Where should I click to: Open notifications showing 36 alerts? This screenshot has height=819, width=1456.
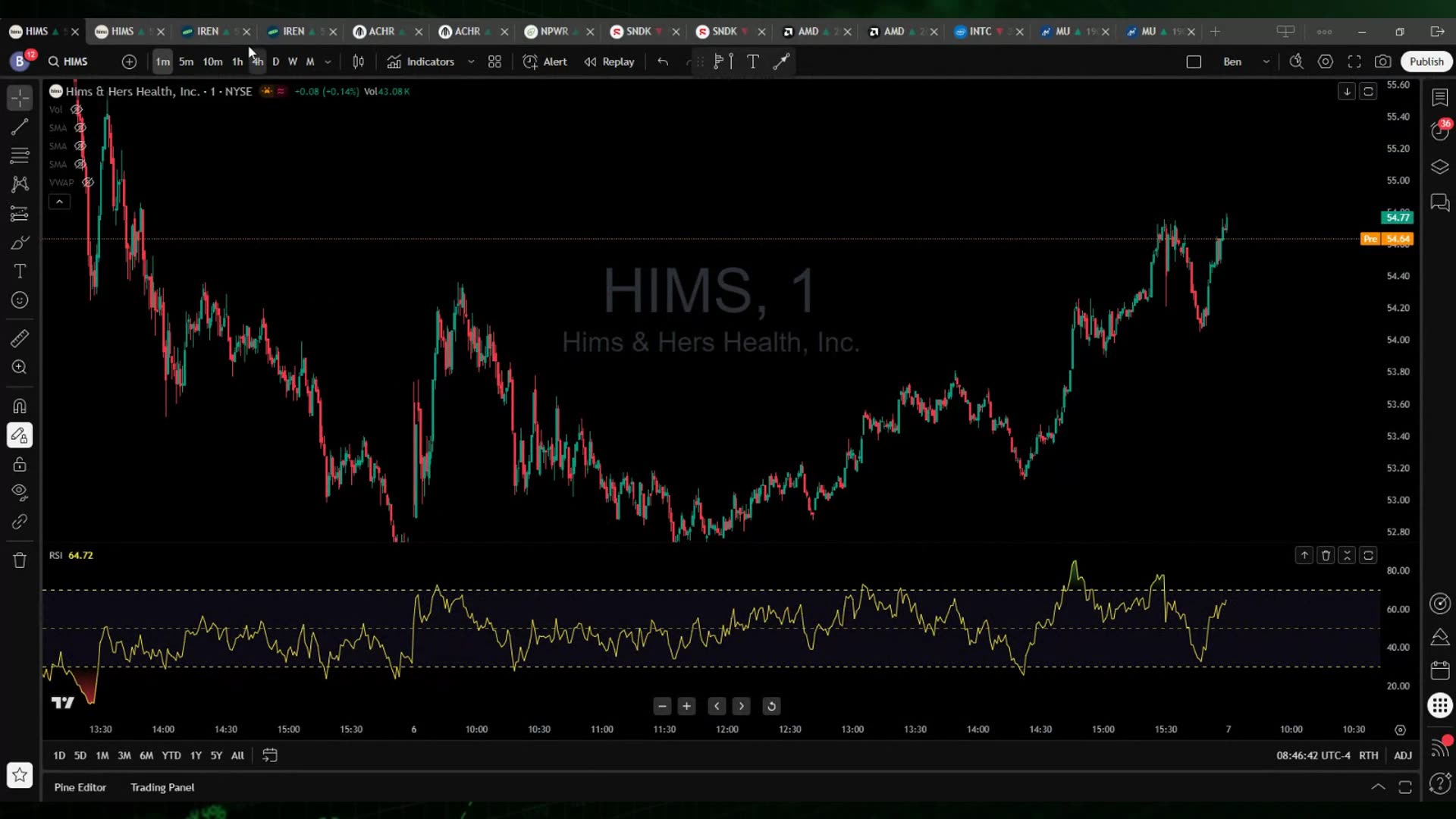click(1439, 130)
